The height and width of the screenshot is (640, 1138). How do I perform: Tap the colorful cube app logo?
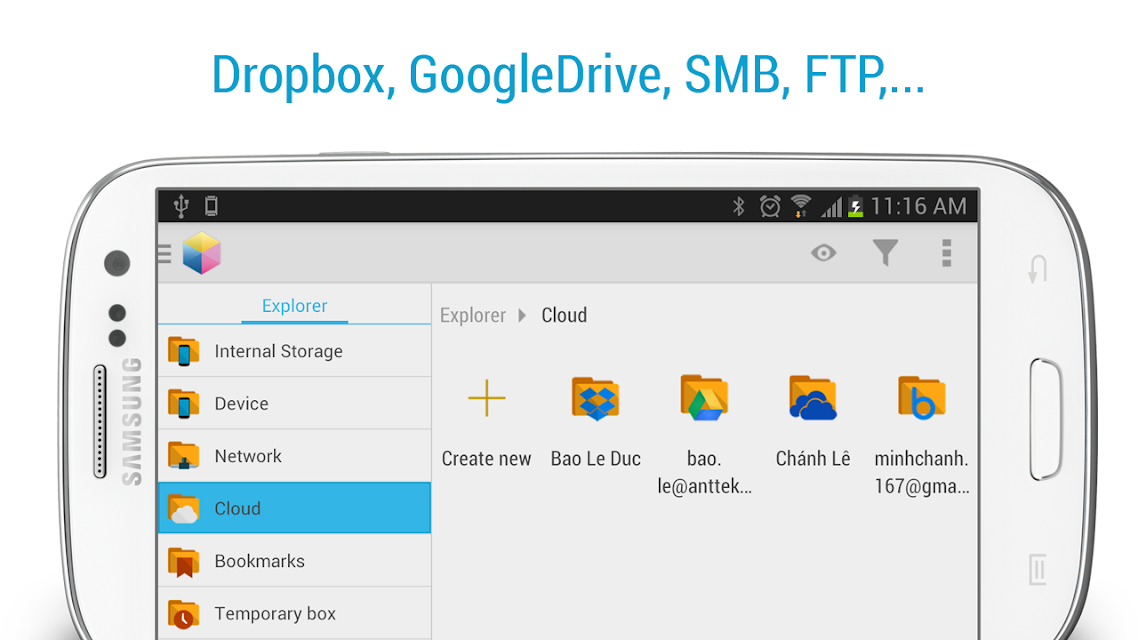click(x=201, y=253)
